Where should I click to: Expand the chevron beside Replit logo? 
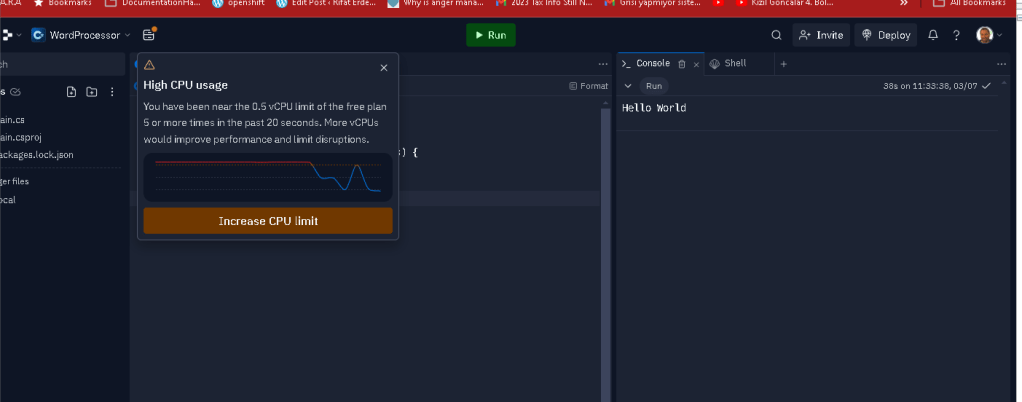18,35
